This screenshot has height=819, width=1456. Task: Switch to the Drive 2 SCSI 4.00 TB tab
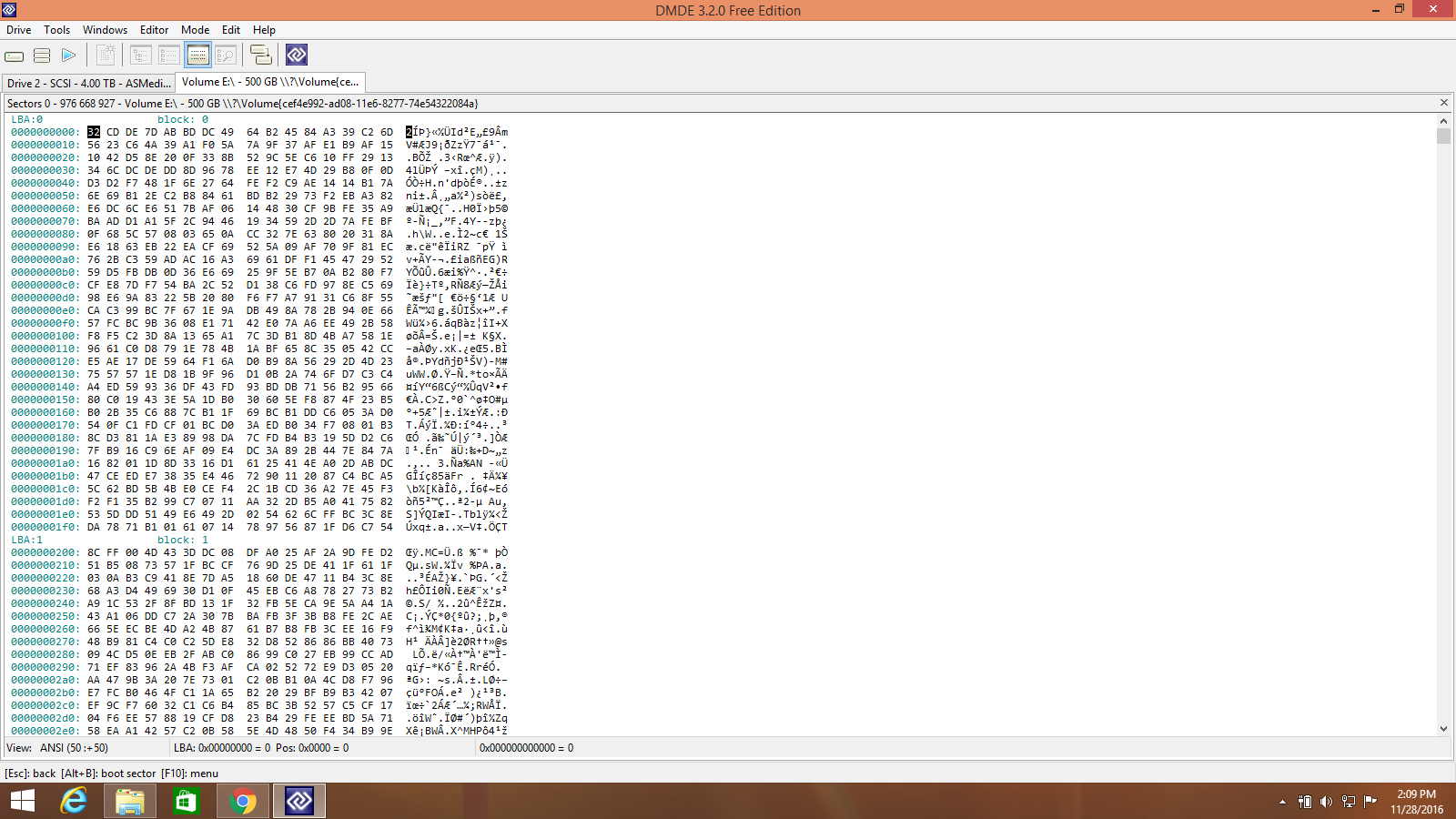[88, 83]
